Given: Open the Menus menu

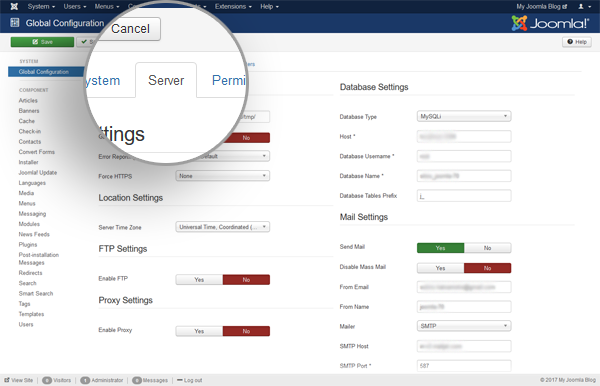Looking at the screenshot, I should (x=107, y=7).
